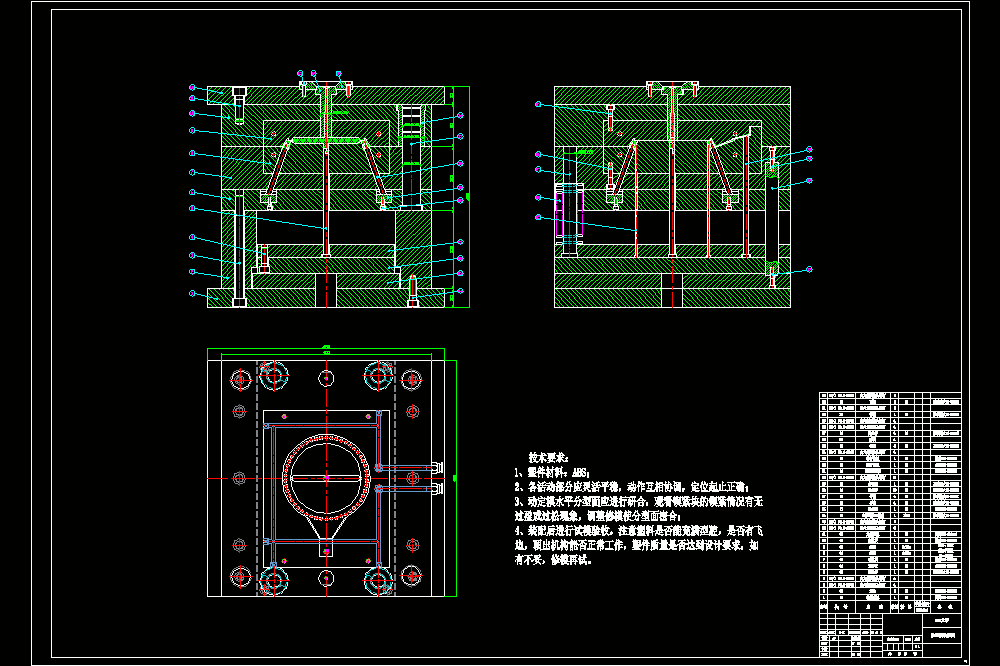Select the 技术要求 heading text
1000x666 pixels.
(x=548, y=457)
